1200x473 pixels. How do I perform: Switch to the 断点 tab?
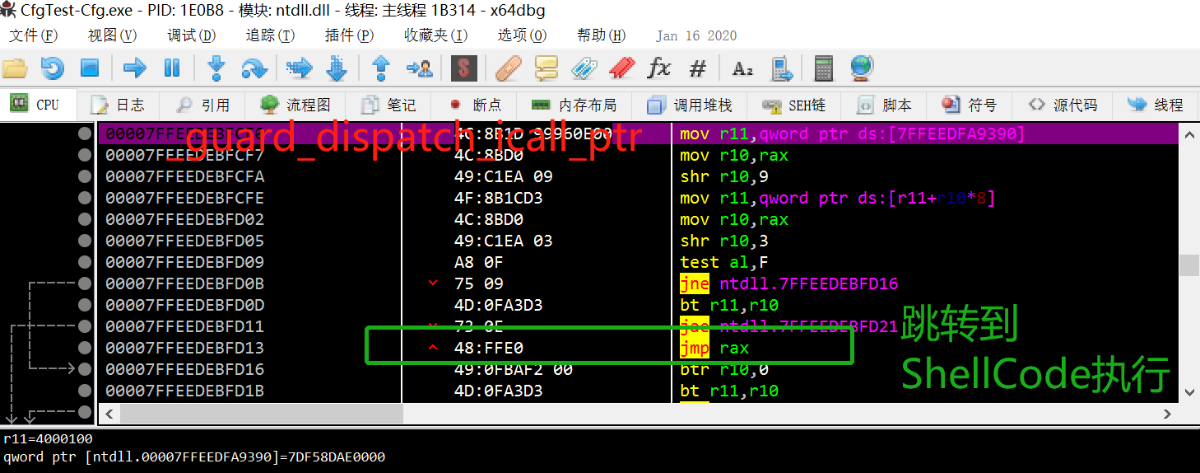476,105
